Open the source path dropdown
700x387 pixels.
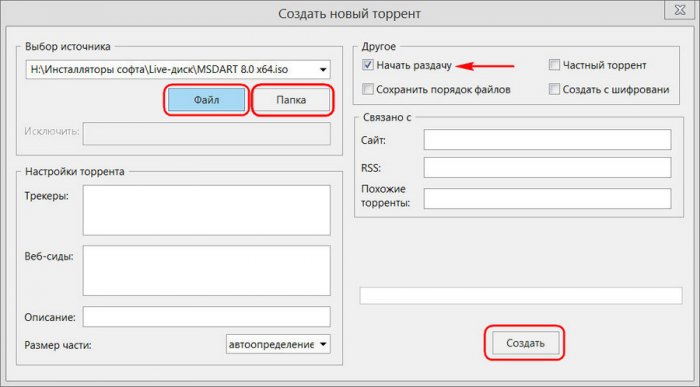click(323, 70)
